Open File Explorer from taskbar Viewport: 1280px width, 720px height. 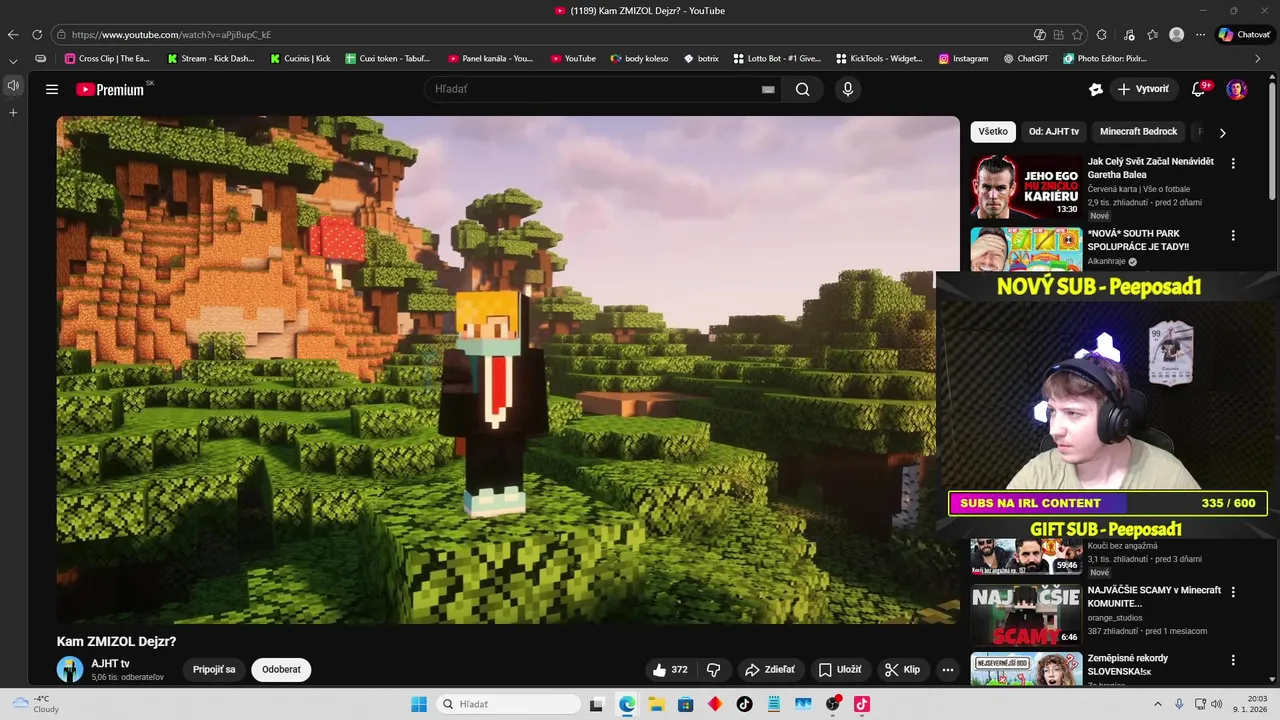click(x=656, y=704)
